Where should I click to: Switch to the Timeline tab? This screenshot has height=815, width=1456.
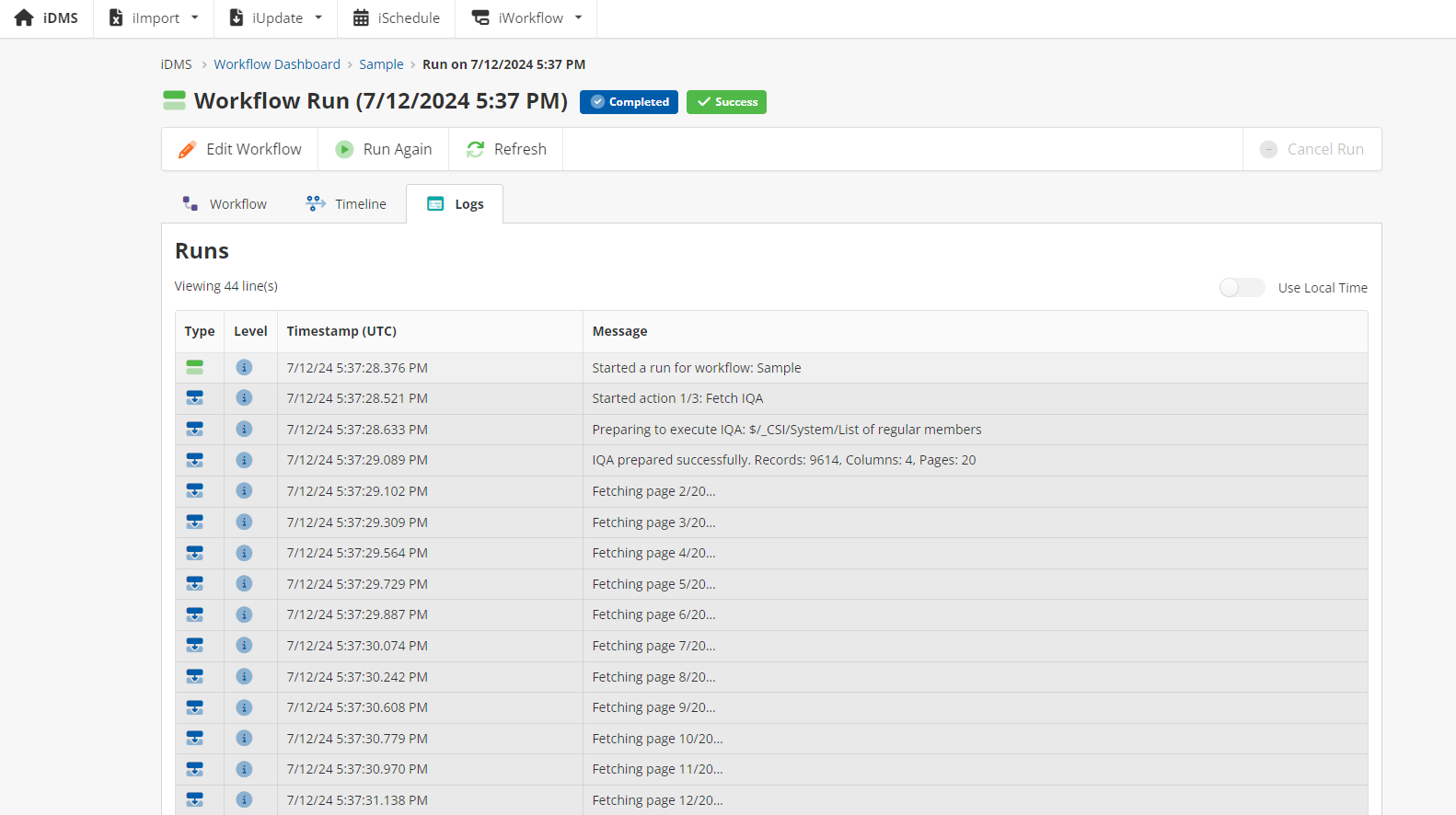click(346, 204)
